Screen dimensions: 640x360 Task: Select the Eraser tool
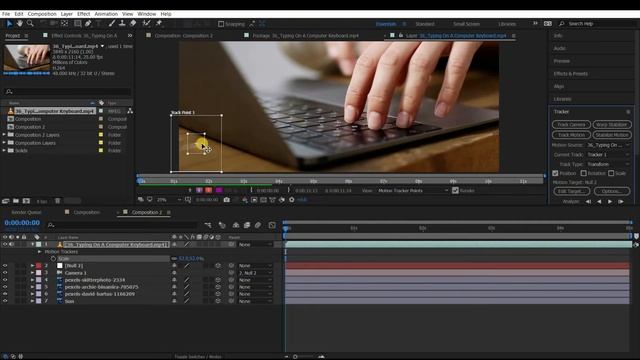(133, 24)
